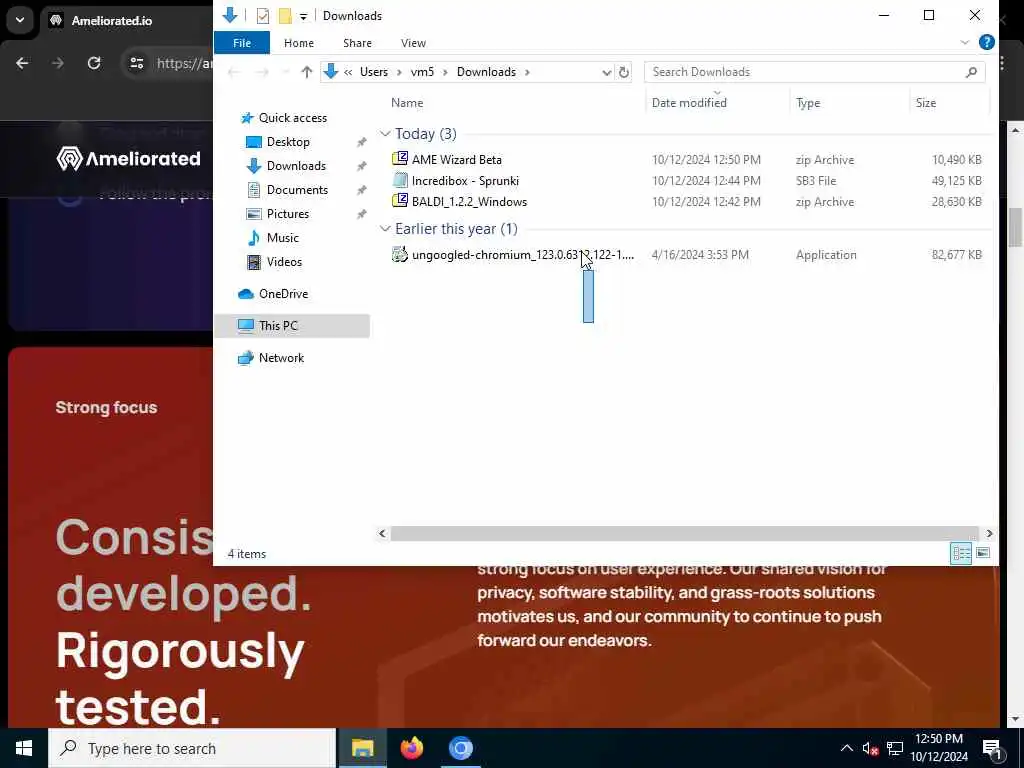This screenshot has width=1024, height=768.
Task: Select the Incredibox - Sprunki file
Action: [x=465, y=181]
